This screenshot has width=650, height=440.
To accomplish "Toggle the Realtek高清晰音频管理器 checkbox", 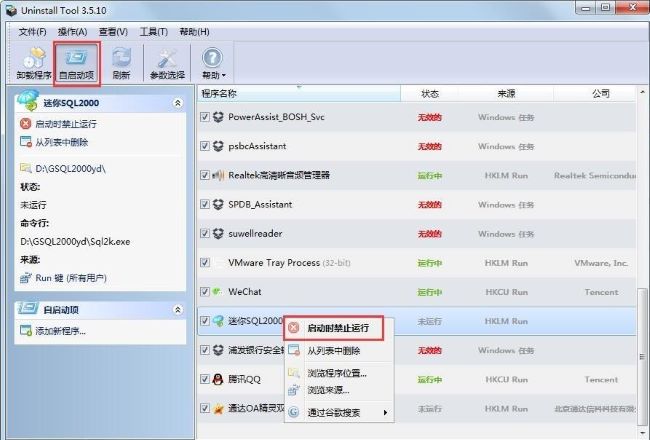I will pyautogui.click(x=205, y=175).
